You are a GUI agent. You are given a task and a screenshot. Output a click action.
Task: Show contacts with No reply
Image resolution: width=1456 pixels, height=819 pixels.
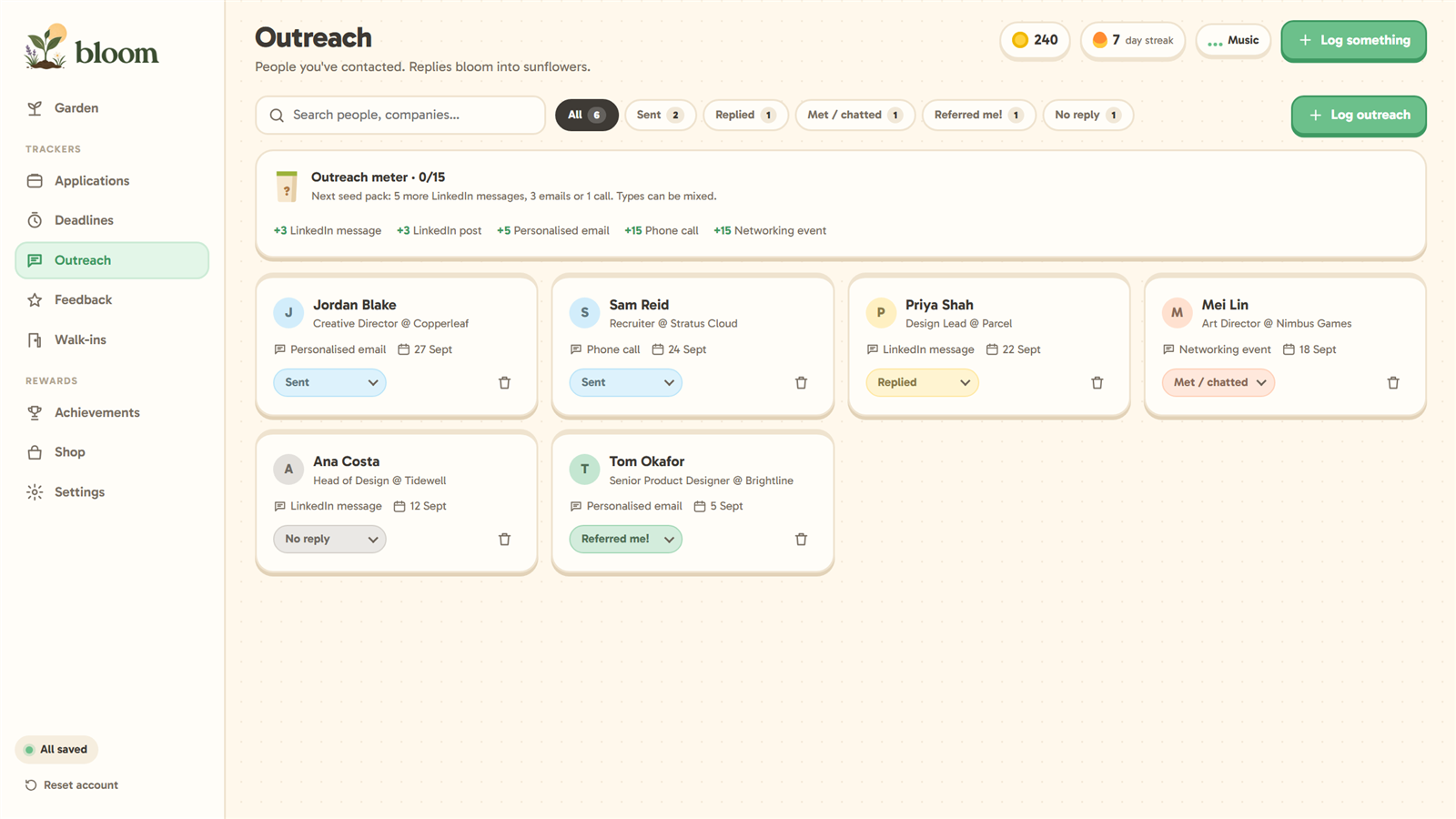coord(1087,115)
